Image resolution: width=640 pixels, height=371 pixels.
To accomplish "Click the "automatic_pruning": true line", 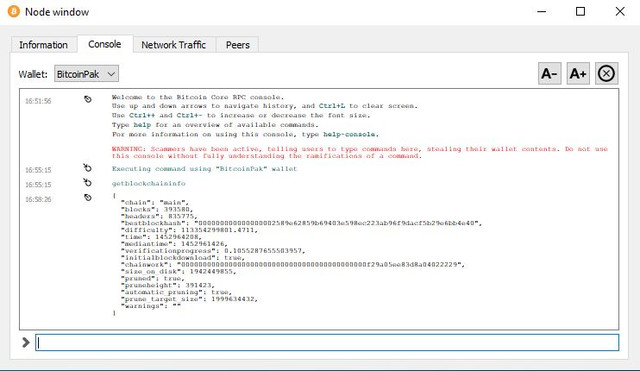I will coord(176,292).
